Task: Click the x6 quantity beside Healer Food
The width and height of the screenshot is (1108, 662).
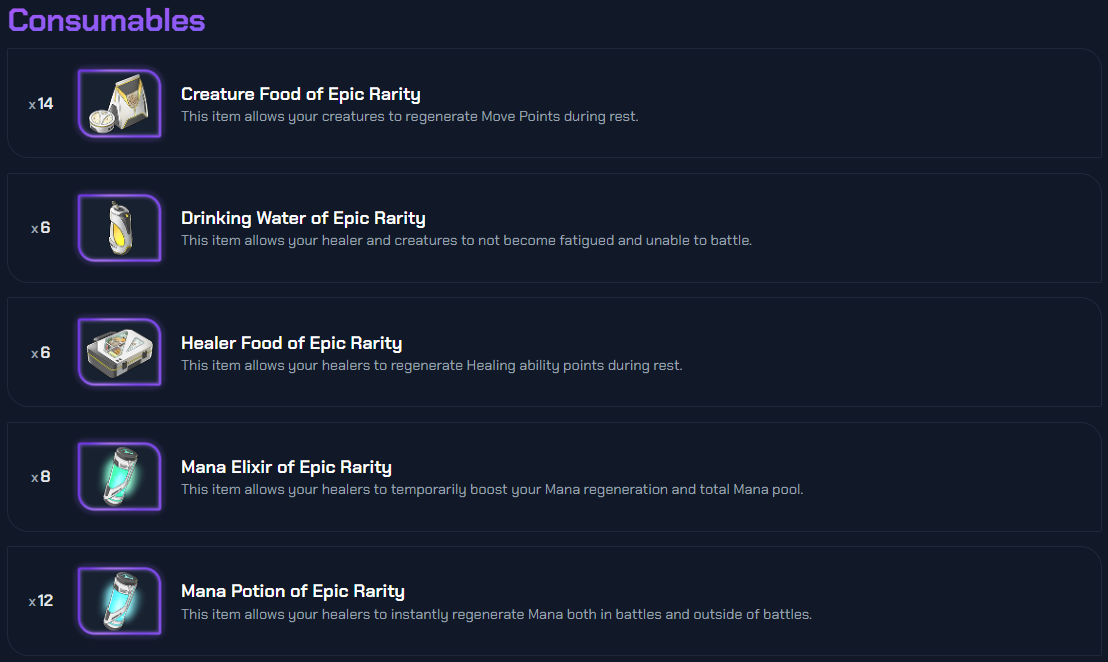Action: click(x=41, y=353)
